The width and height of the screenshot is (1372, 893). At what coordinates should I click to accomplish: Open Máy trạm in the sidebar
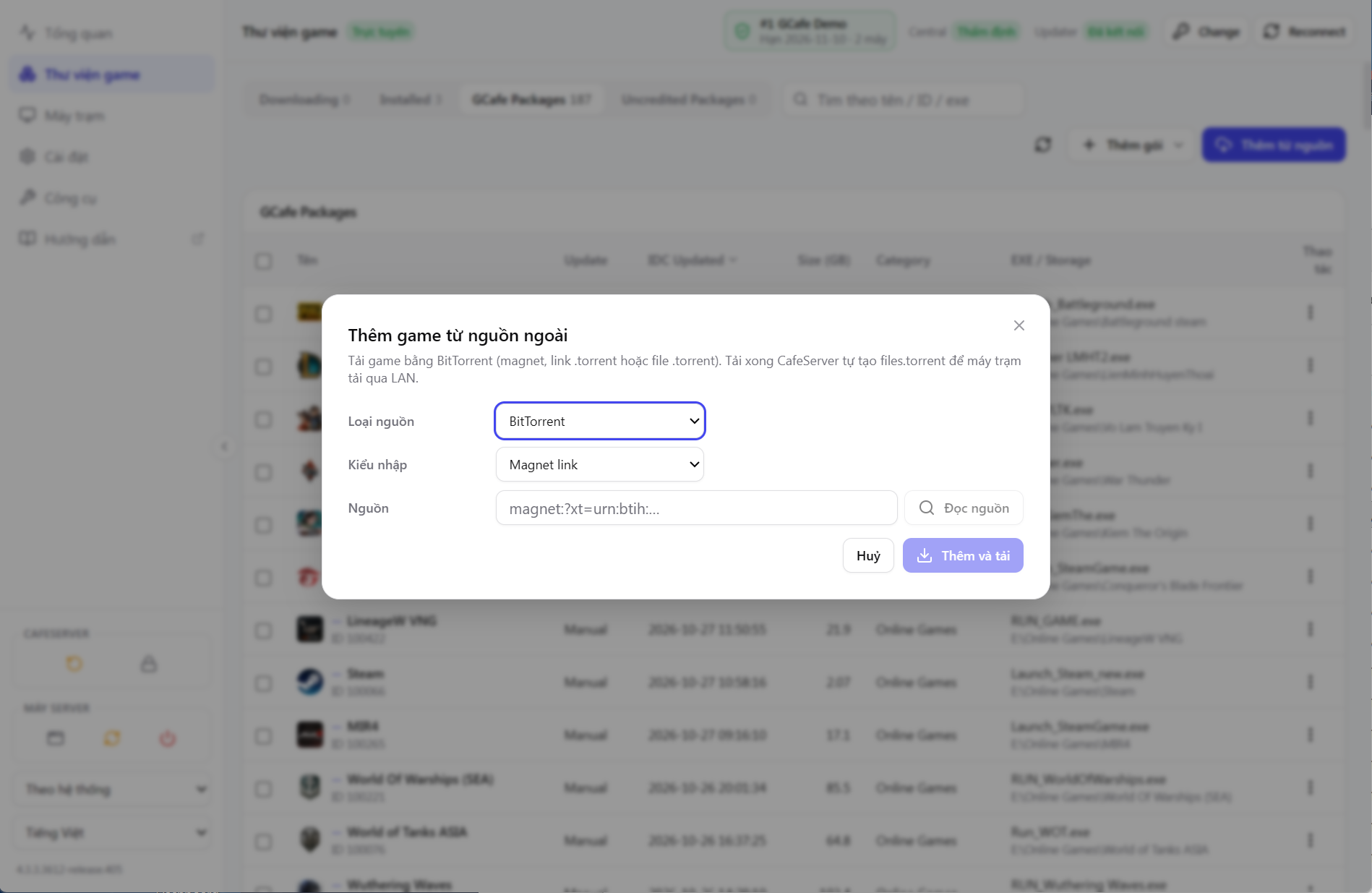[x=113, y=116]
